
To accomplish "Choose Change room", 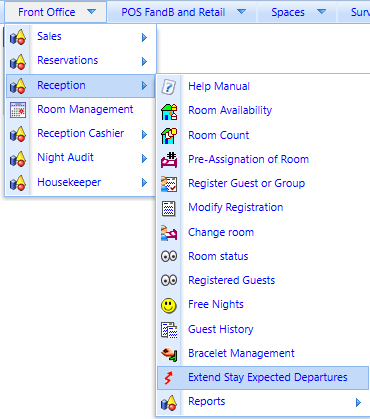I will coord(263,233).
